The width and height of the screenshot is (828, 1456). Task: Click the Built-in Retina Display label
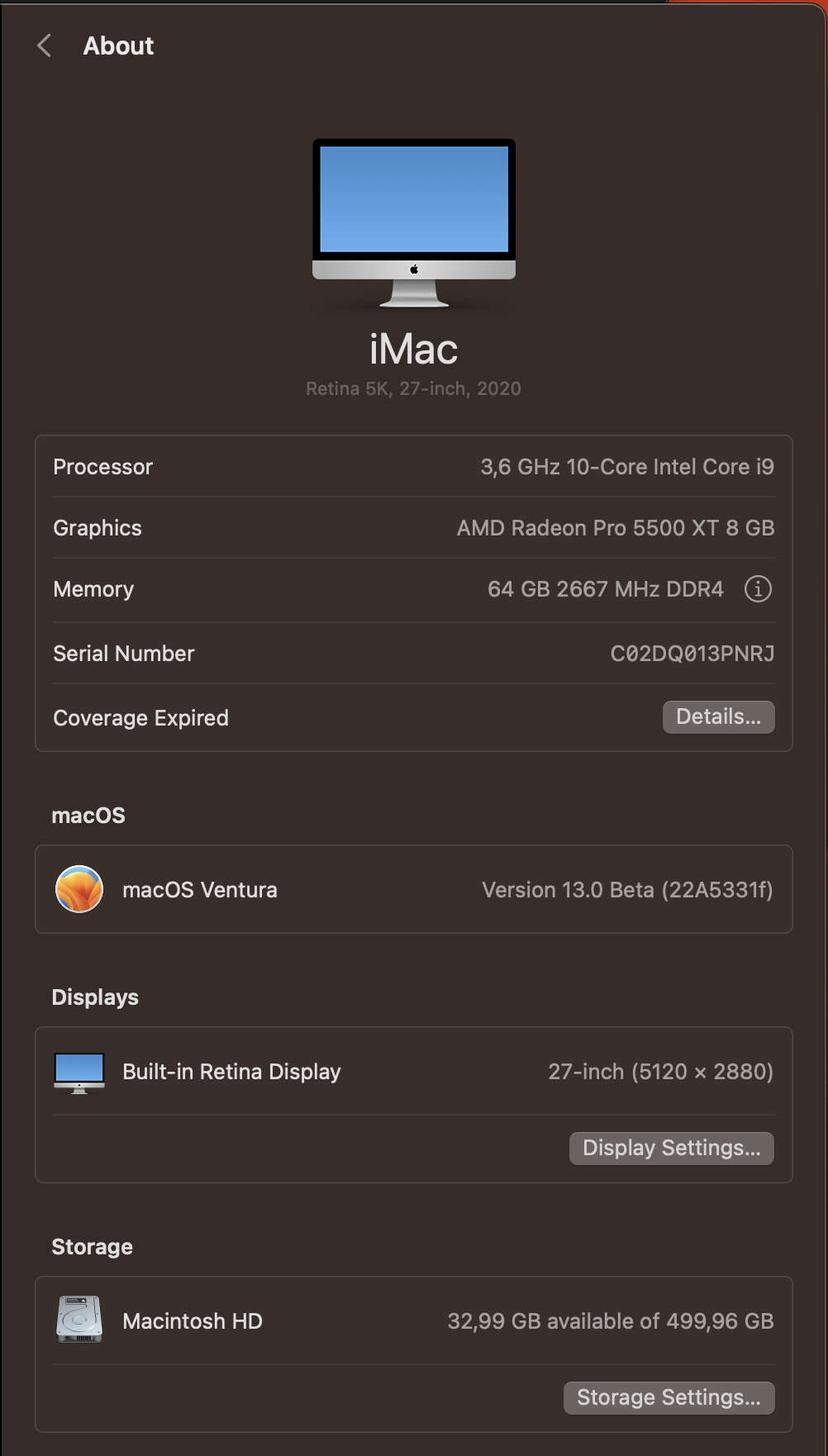pyautogui.click(x=232, y=1072)
